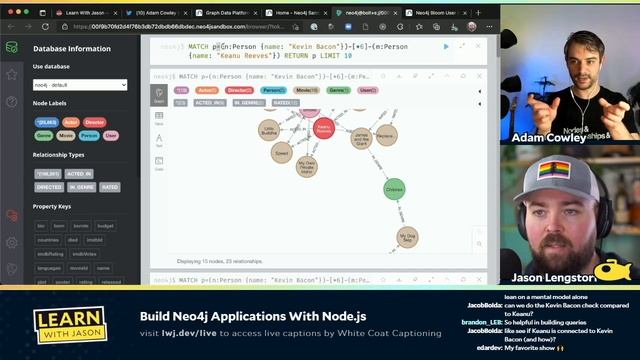Viewport: 640px width, 360px height.
Task: Collapse relationship type legend row arrow
Action: 480,104
